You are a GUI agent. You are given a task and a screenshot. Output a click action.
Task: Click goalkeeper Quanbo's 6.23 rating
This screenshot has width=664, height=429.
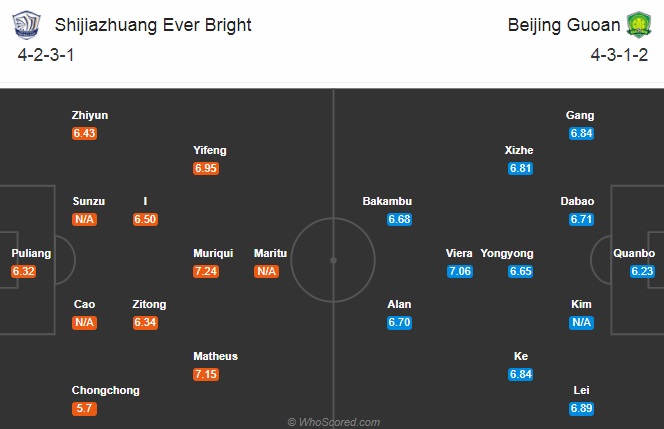641,271
